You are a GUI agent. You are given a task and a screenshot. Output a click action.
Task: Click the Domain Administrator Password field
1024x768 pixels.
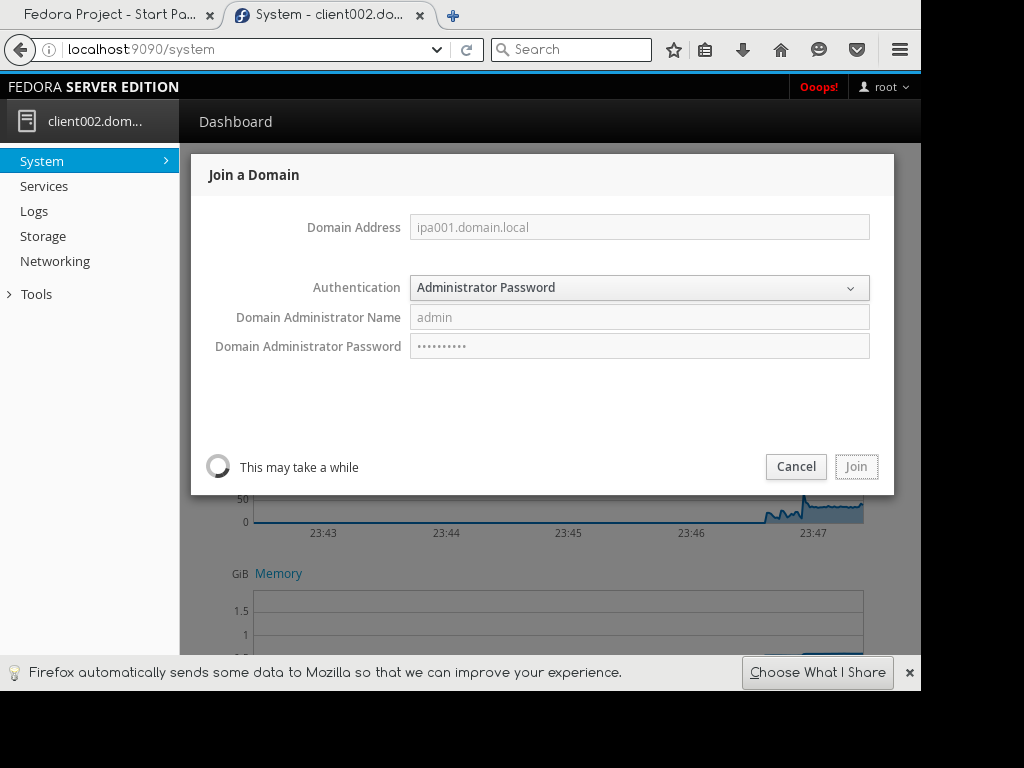[x=639, y=346]
